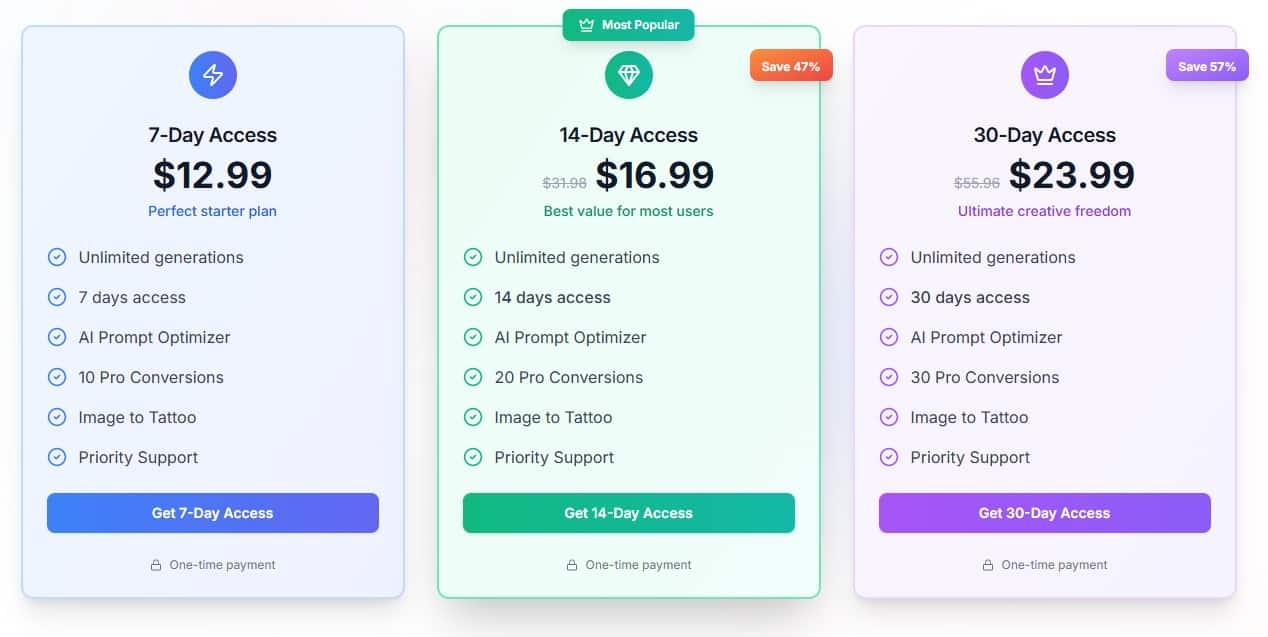Click the crown icon on 30-Day plan
The image size is (1268, 637).
click(1044, 75)
